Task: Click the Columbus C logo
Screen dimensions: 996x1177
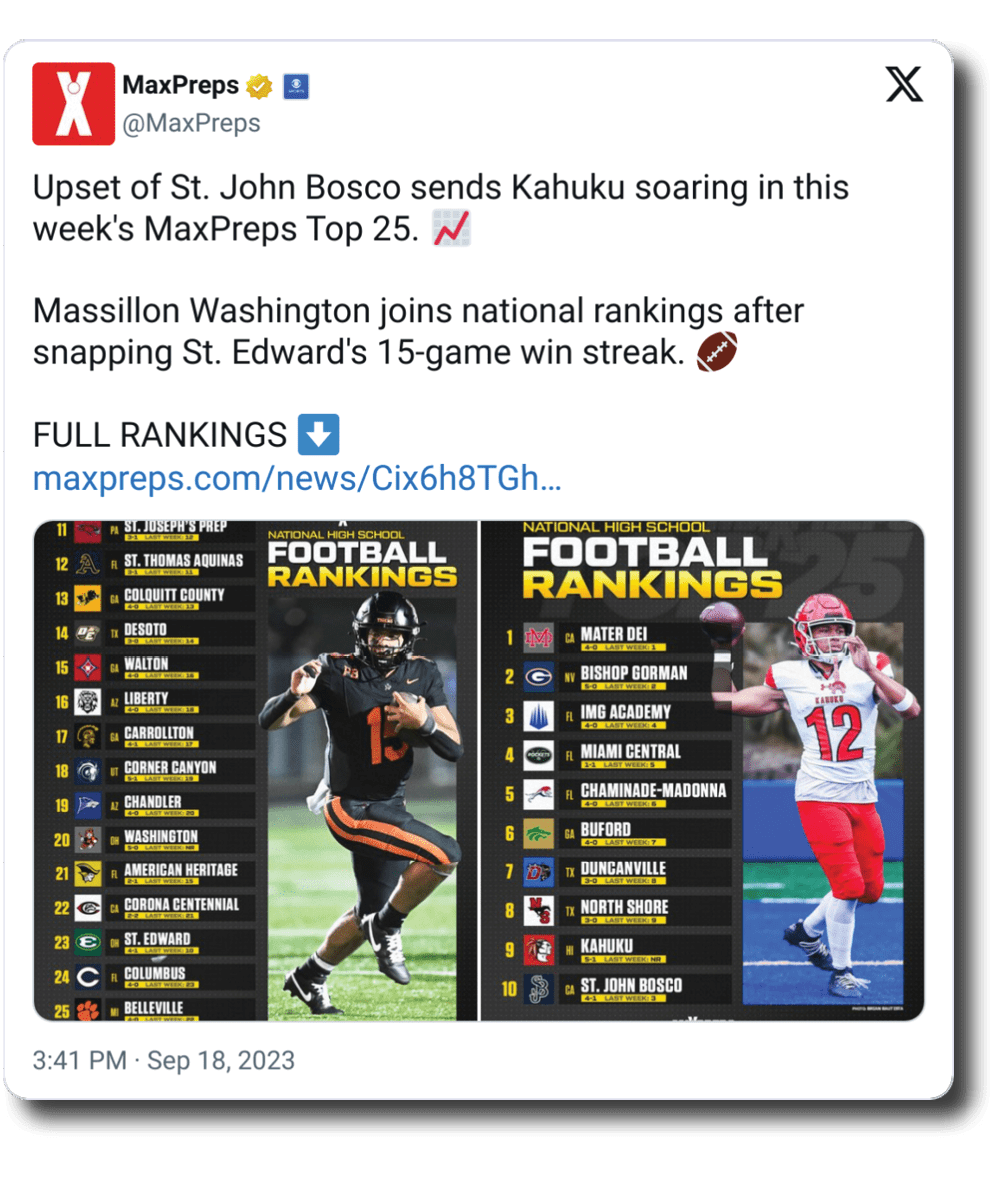Action: (89, 977)
